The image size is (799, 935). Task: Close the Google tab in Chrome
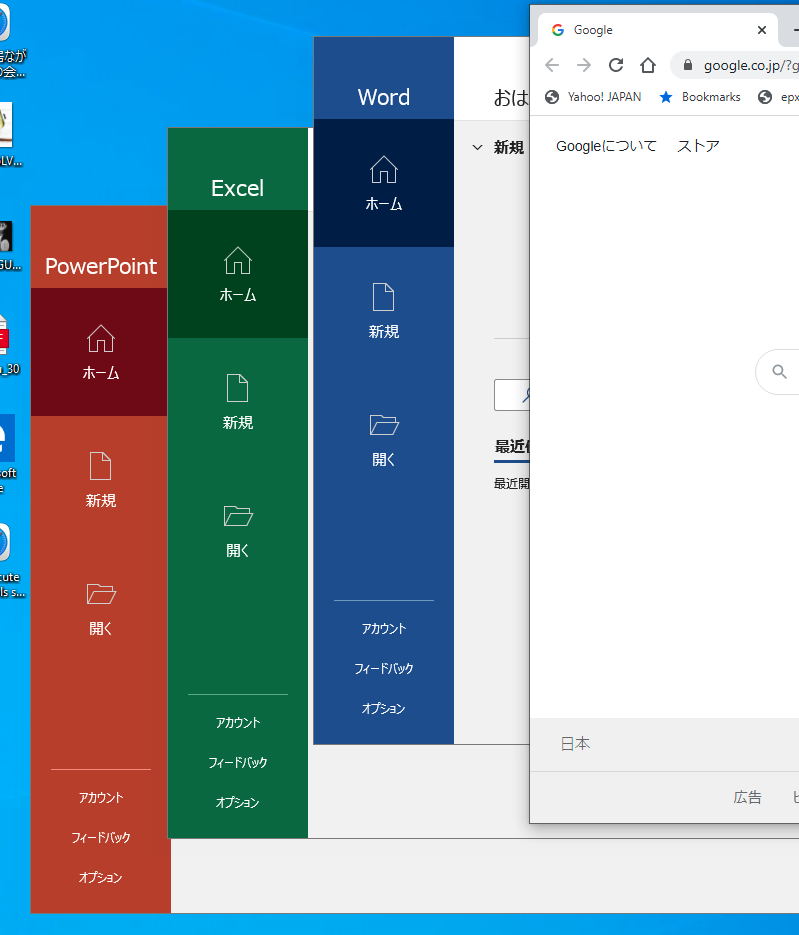tap(761, 30)
